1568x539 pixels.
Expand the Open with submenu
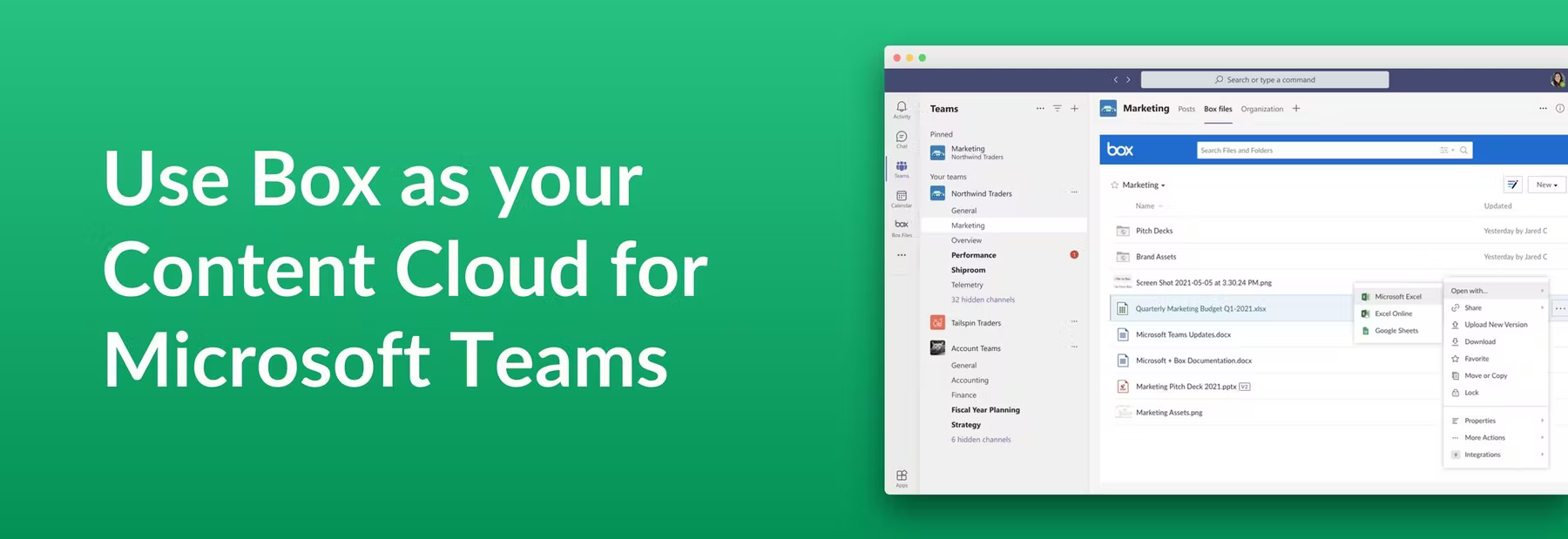pyautogui.click(x=1496, y=291)
